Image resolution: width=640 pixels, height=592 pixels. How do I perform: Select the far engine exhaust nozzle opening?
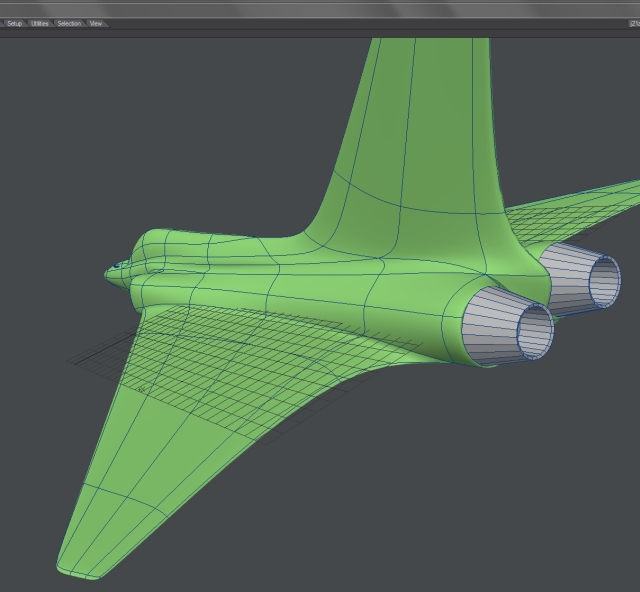(604, 280)
